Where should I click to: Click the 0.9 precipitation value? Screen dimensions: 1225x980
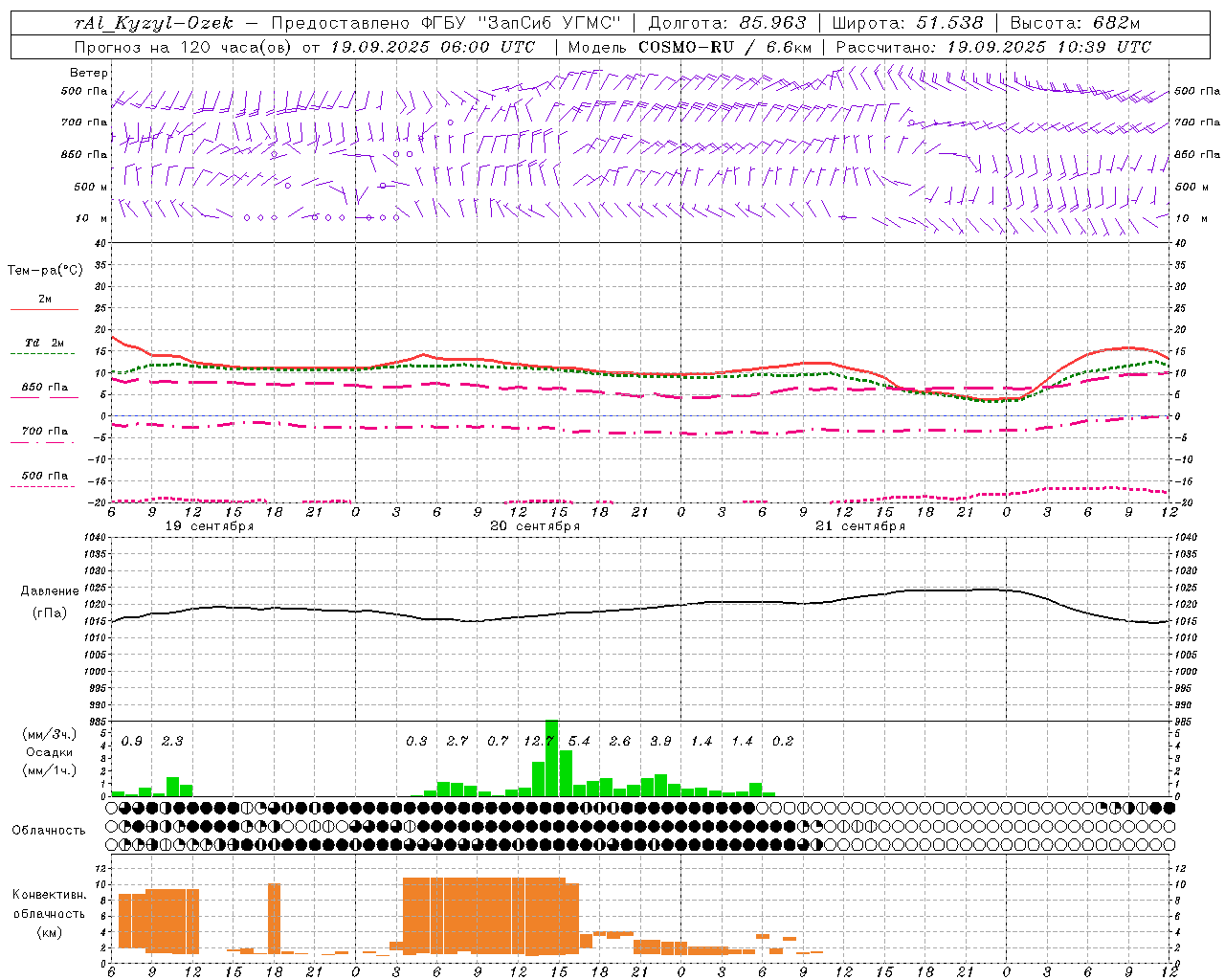(x=132, y=742)
